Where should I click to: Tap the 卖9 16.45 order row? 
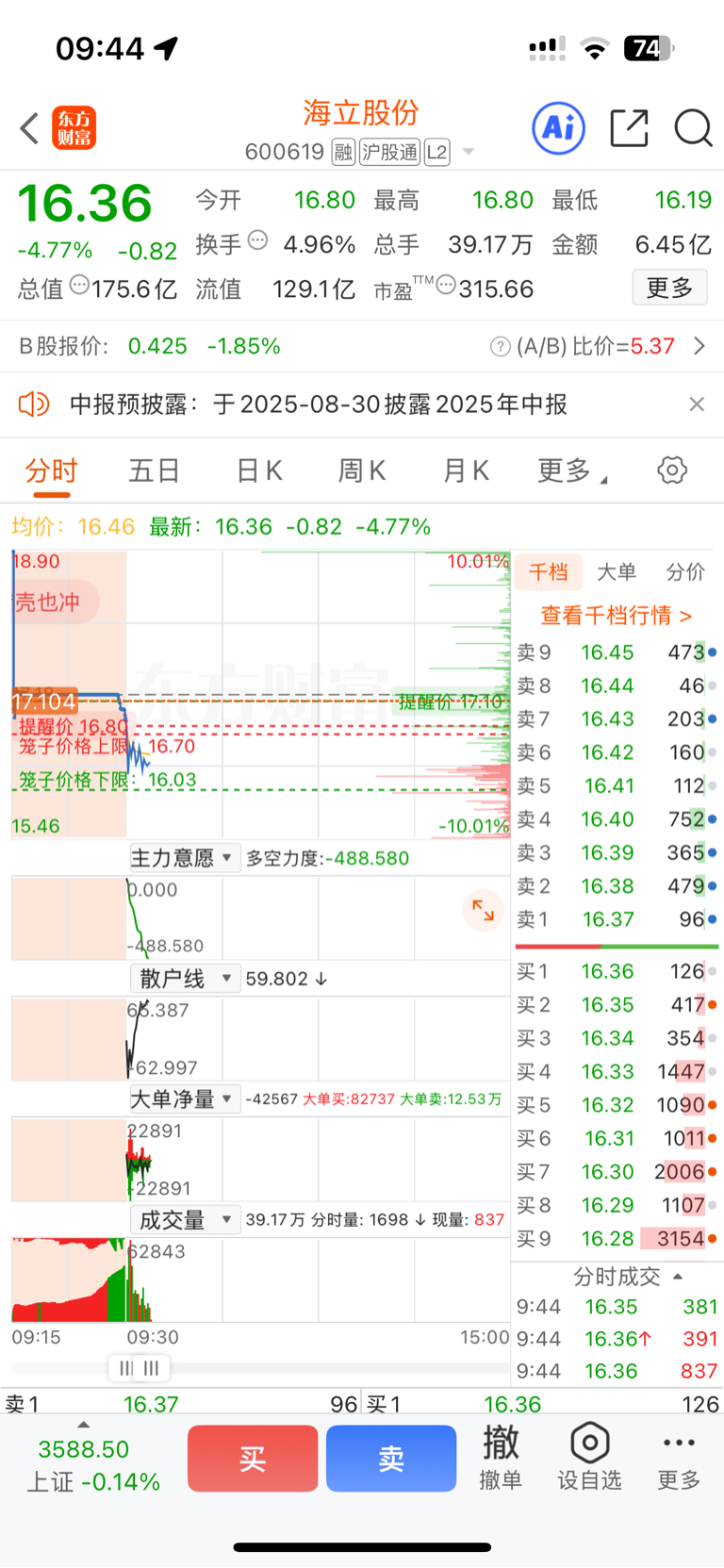click(x=617, y=652)
